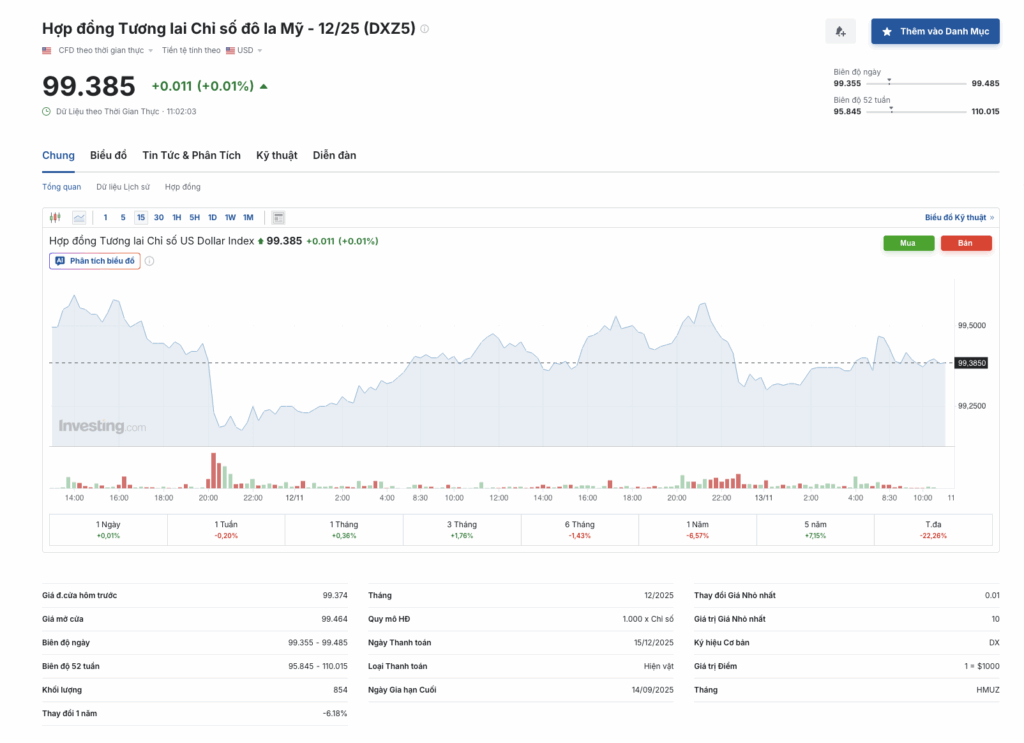Click the news overlay icon in chart toolbar
The height and width of the screenshot is (743, 1024).
pos(278,217)
